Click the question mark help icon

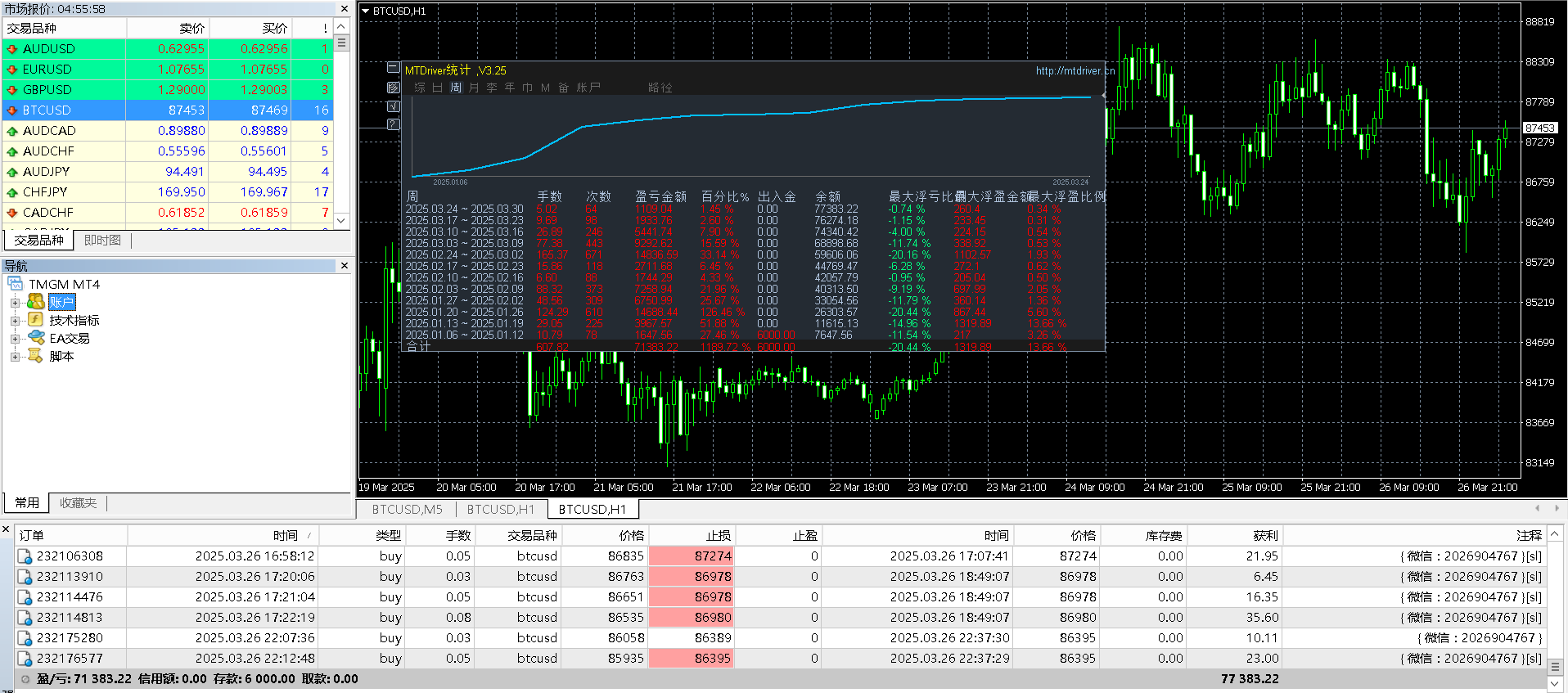(x=394, y=124)
